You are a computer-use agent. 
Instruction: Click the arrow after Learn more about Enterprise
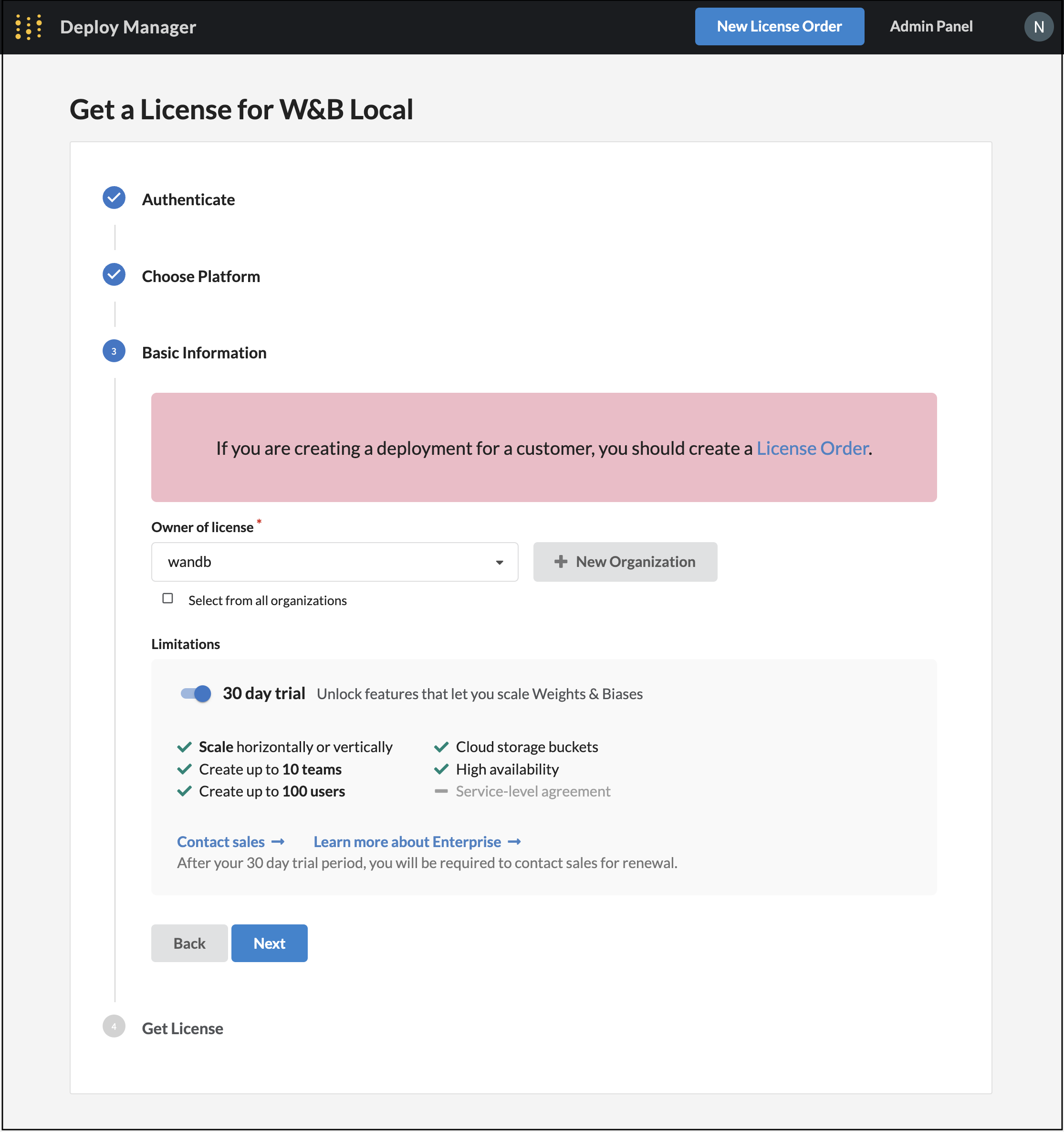(514, 841)
